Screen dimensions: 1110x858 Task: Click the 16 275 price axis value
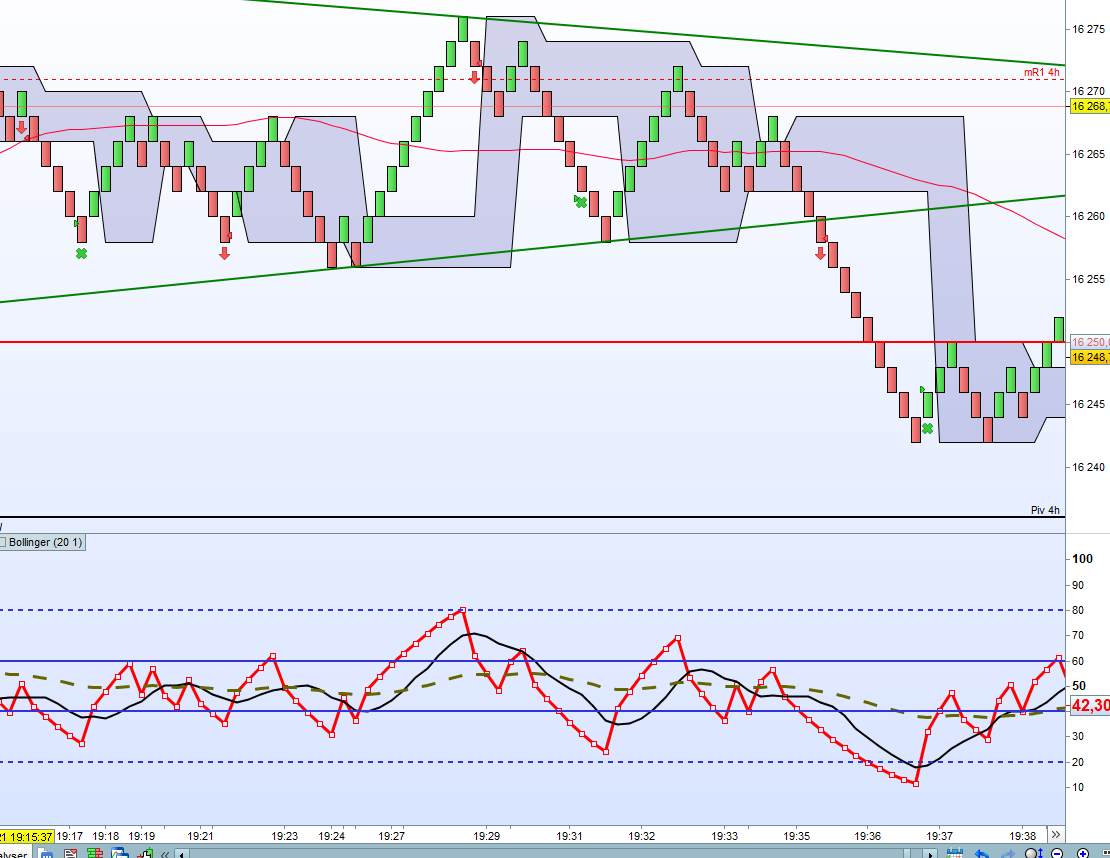point(1088,29)
